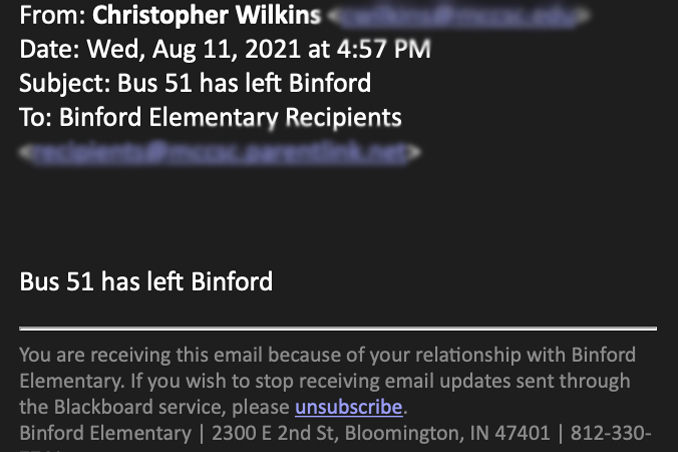Click sender name Christopher Wilkins
678x452 pixels.
(x=206, y=15)
